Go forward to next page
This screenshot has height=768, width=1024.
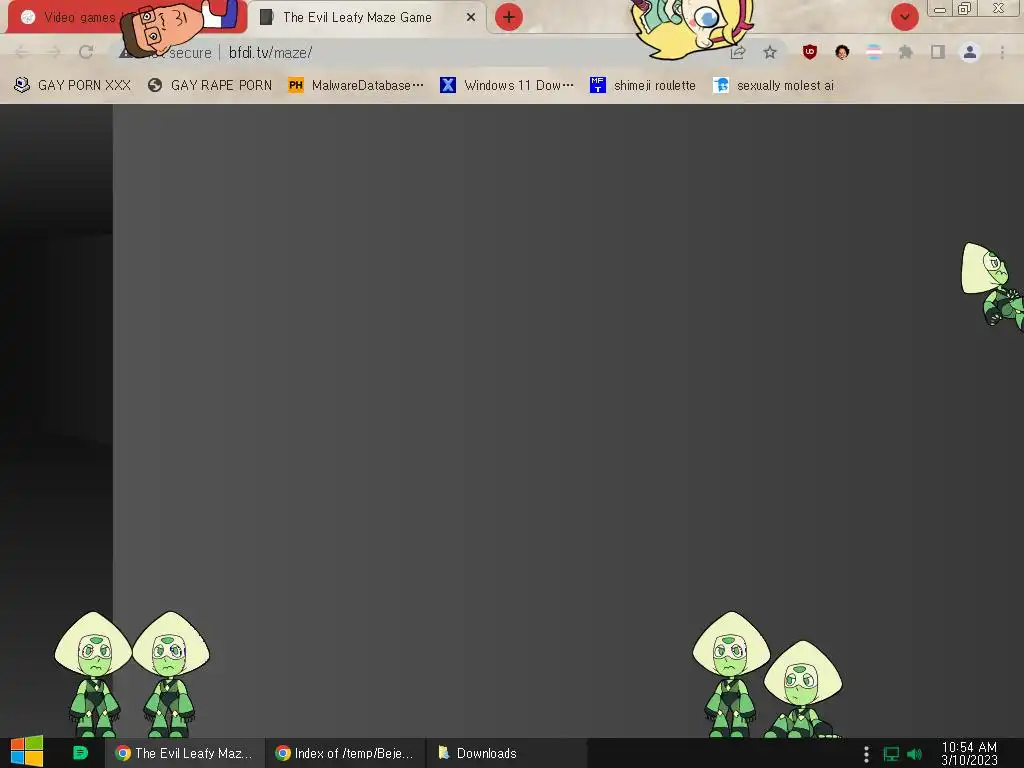(54, 52)
